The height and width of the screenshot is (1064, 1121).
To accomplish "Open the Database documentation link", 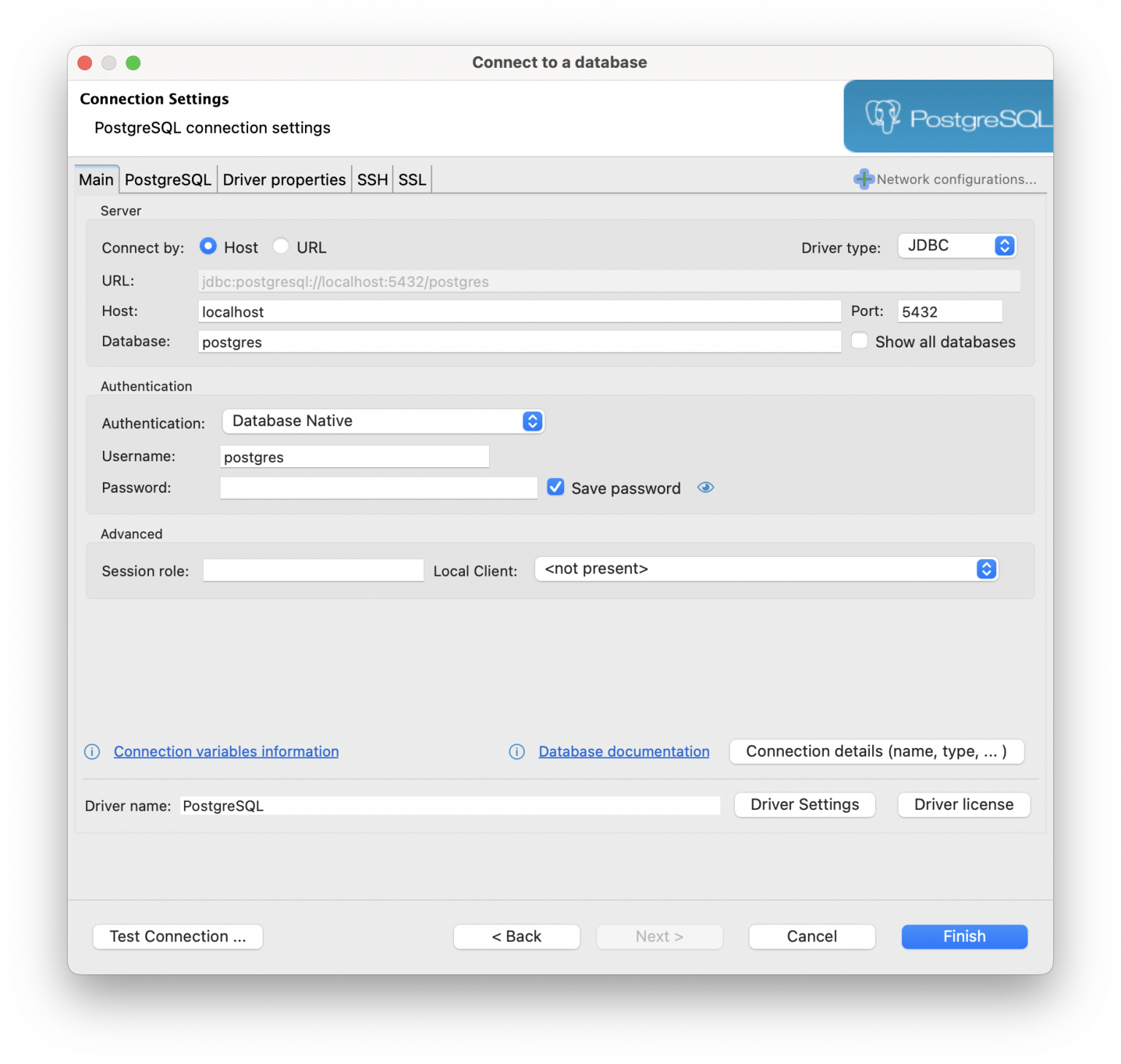I will (623, 752).
